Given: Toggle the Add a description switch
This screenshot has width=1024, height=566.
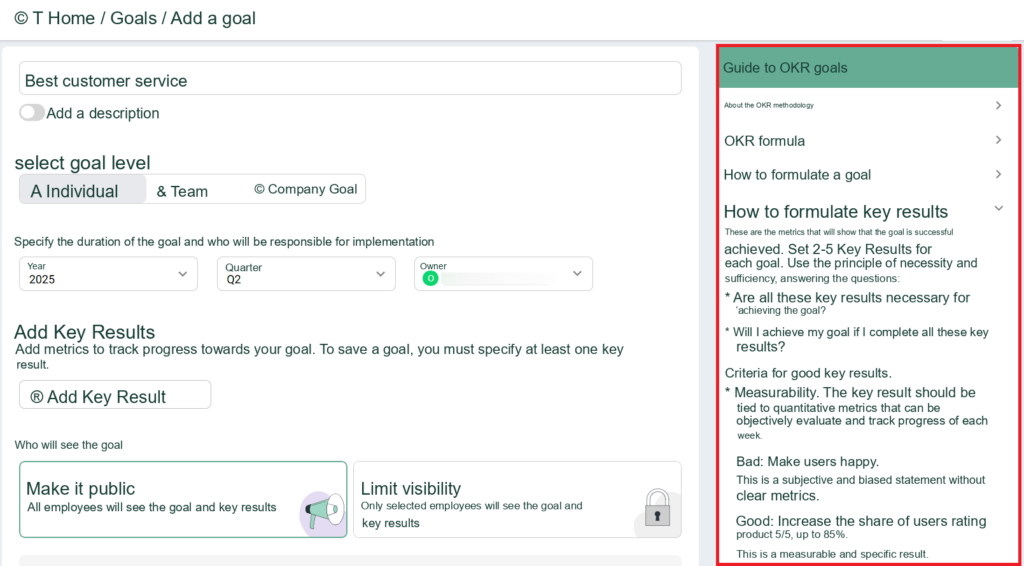Looking at the screenshot, I should 32,113.
